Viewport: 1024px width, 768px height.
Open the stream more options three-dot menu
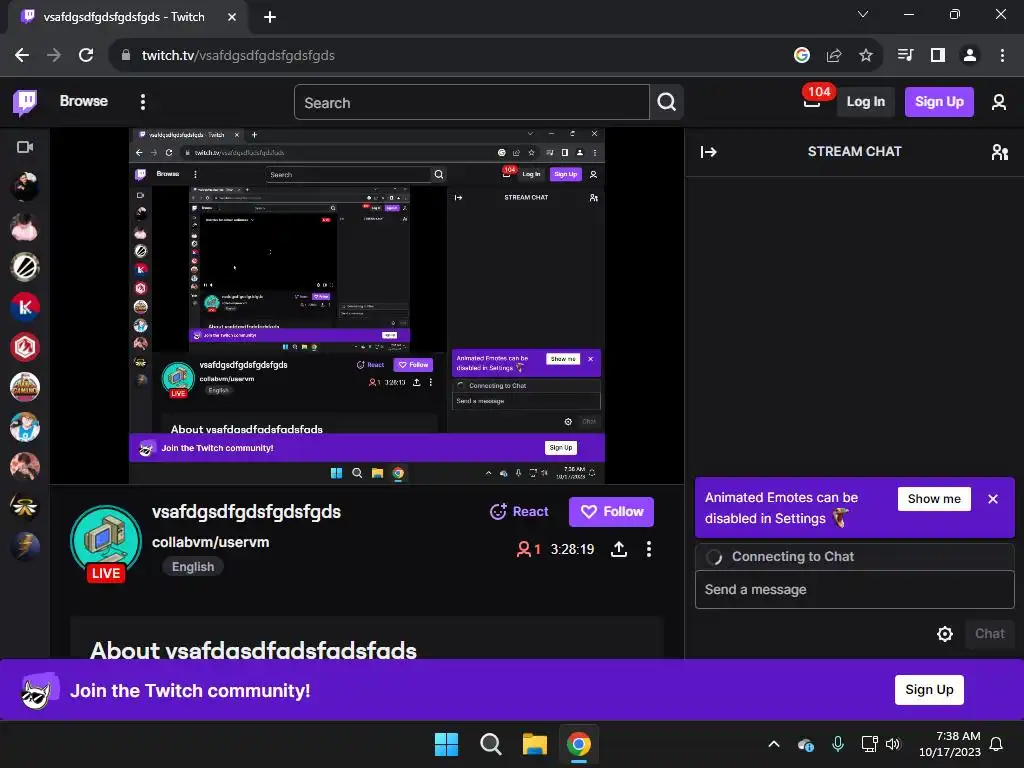click(648, 549)
